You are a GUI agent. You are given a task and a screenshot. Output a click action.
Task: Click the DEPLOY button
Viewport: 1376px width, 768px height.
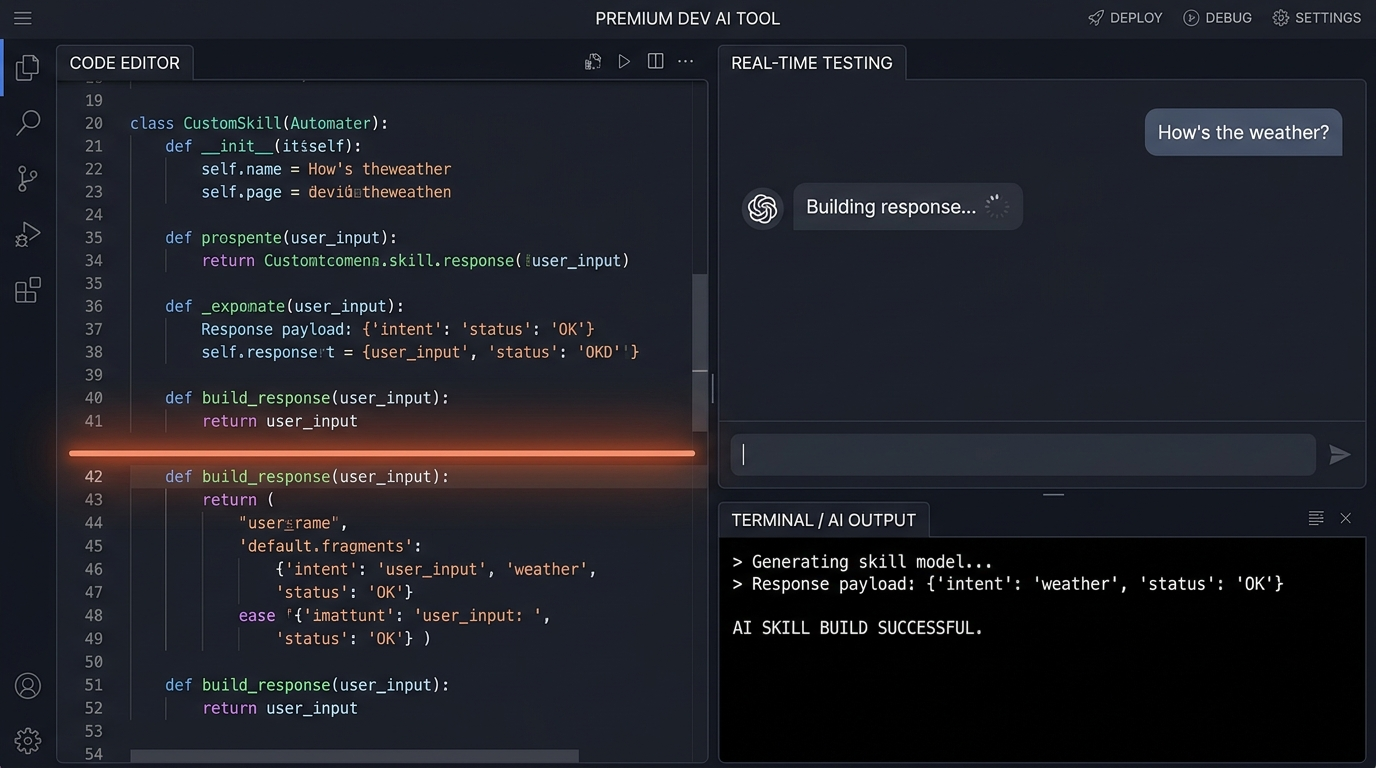pos(1125,18)
